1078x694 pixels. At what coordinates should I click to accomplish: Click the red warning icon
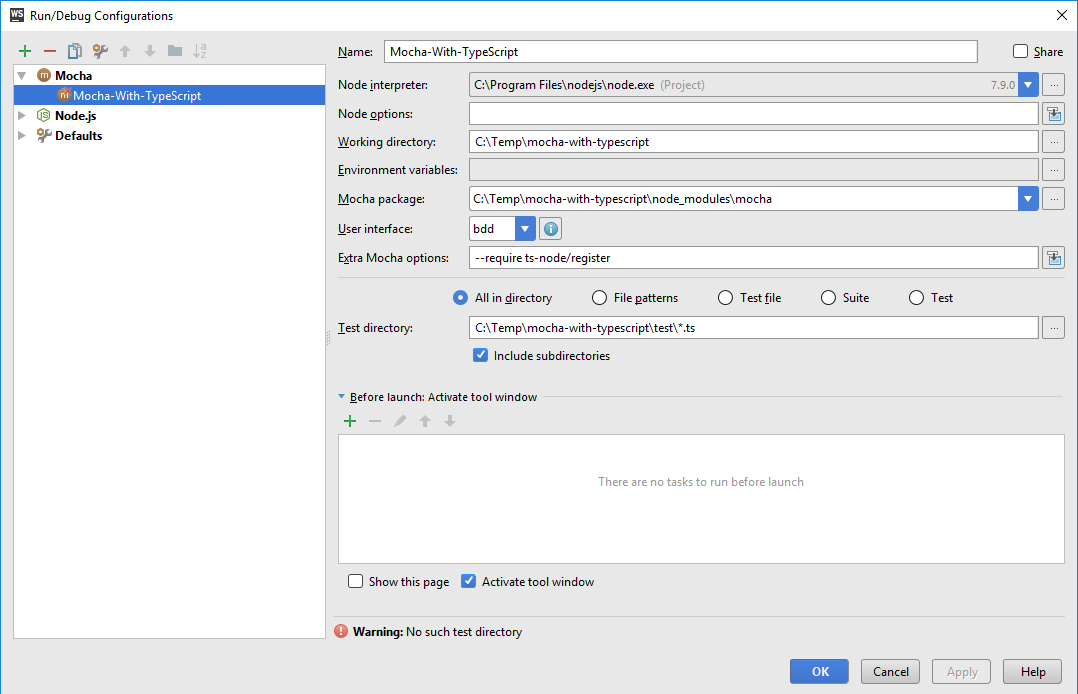coord(341,631)
